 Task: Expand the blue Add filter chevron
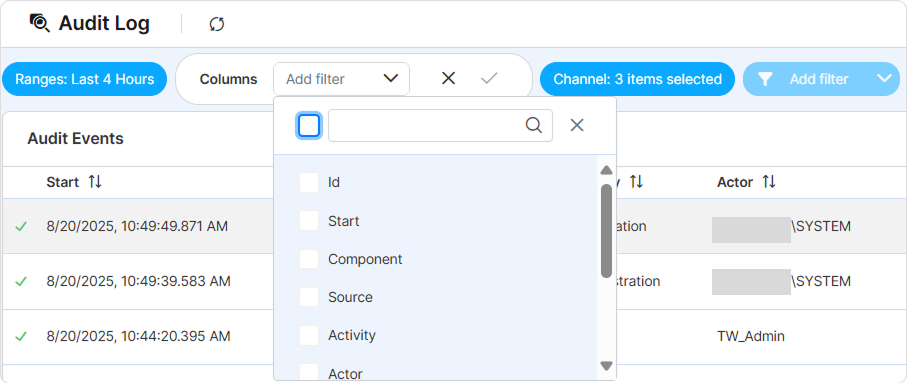coord(884,79)
